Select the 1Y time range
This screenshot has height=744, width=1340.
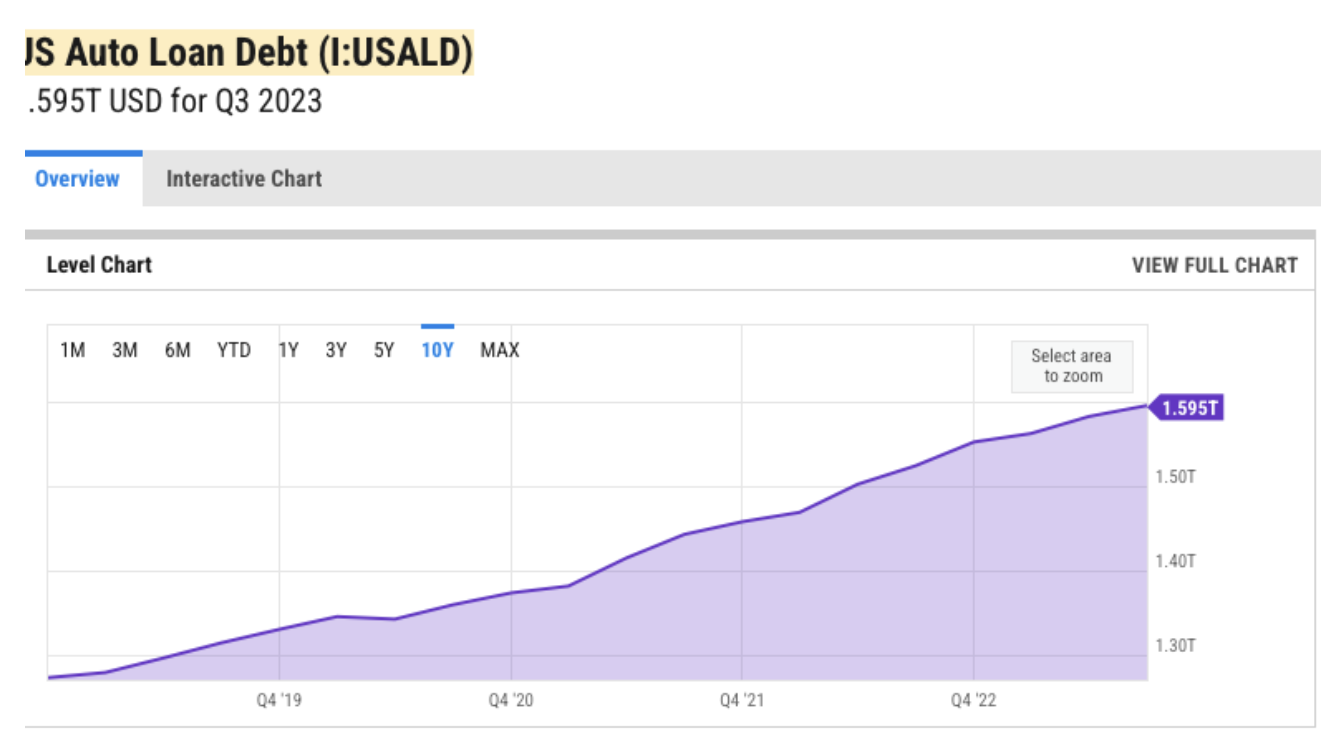(289, 350)
